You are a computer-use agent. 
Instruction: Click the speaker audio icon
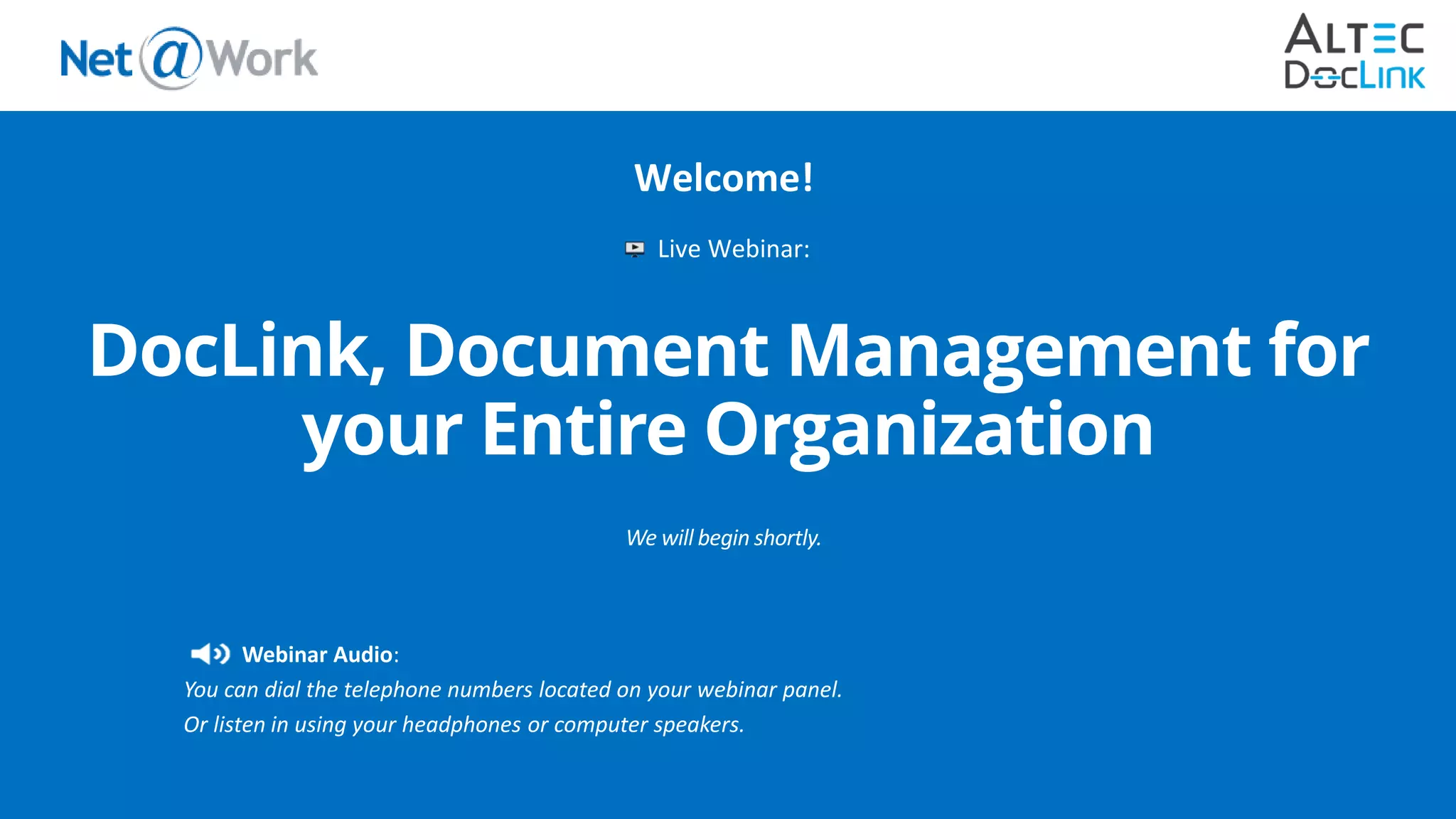(210, 654)
